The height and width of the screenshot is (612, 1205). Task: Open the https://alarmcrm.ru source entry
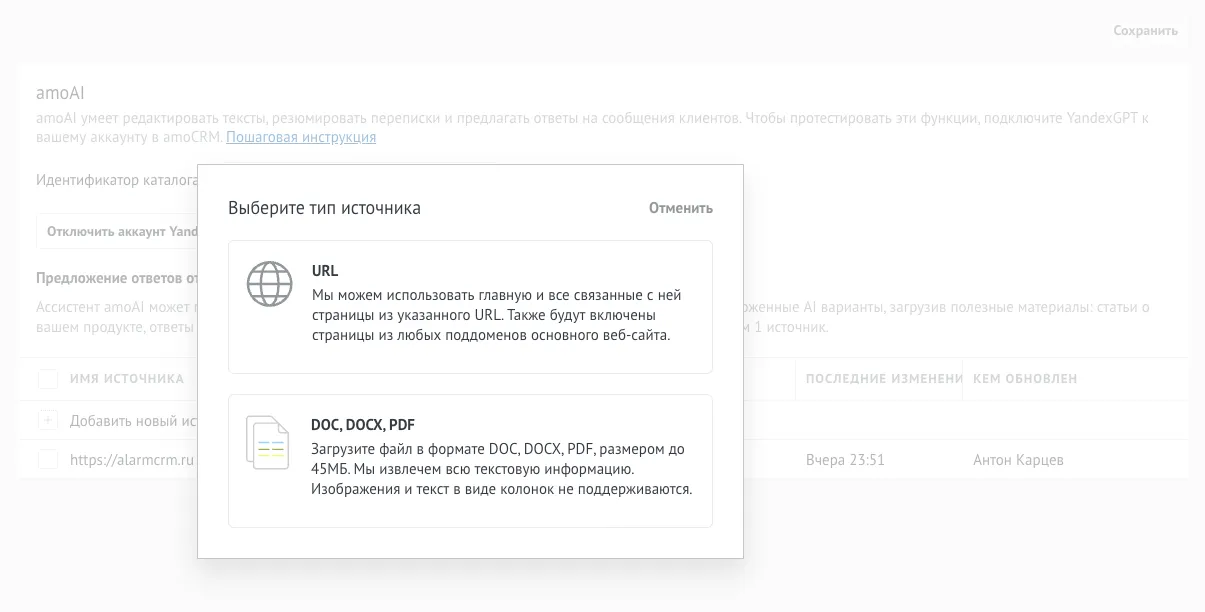pos(131,461)
